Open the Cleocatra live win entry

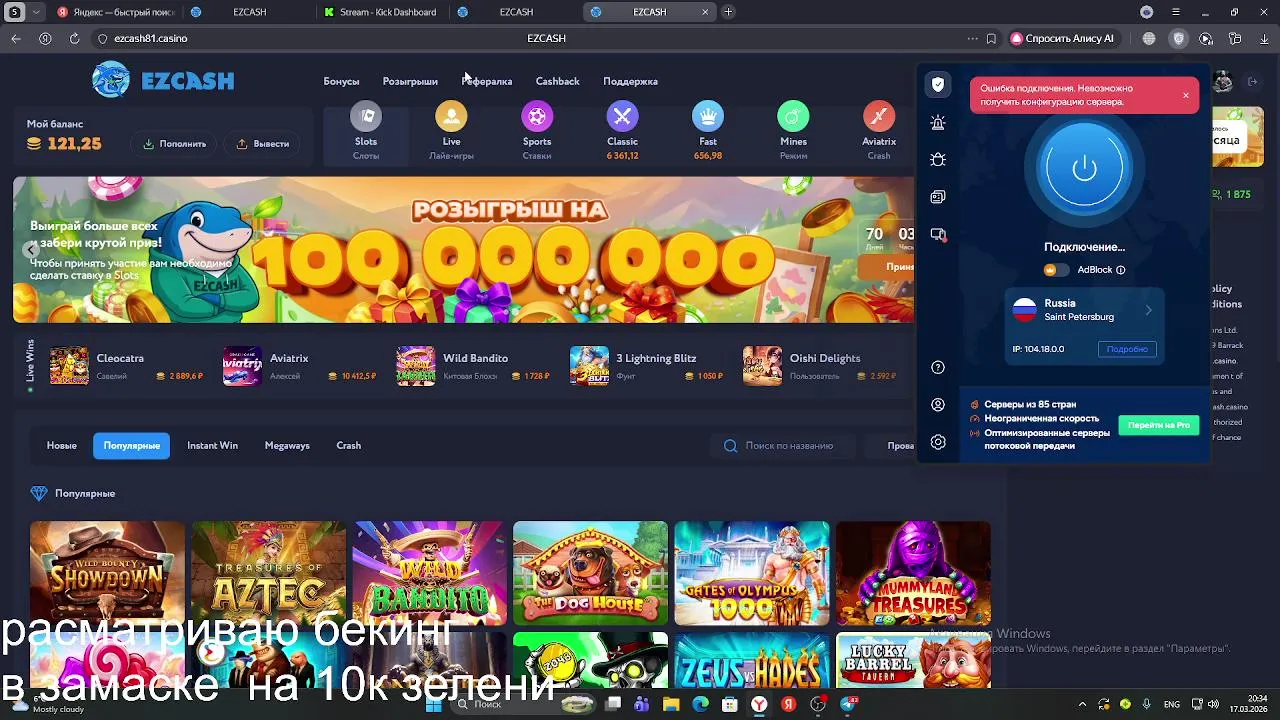pos(127,366)
